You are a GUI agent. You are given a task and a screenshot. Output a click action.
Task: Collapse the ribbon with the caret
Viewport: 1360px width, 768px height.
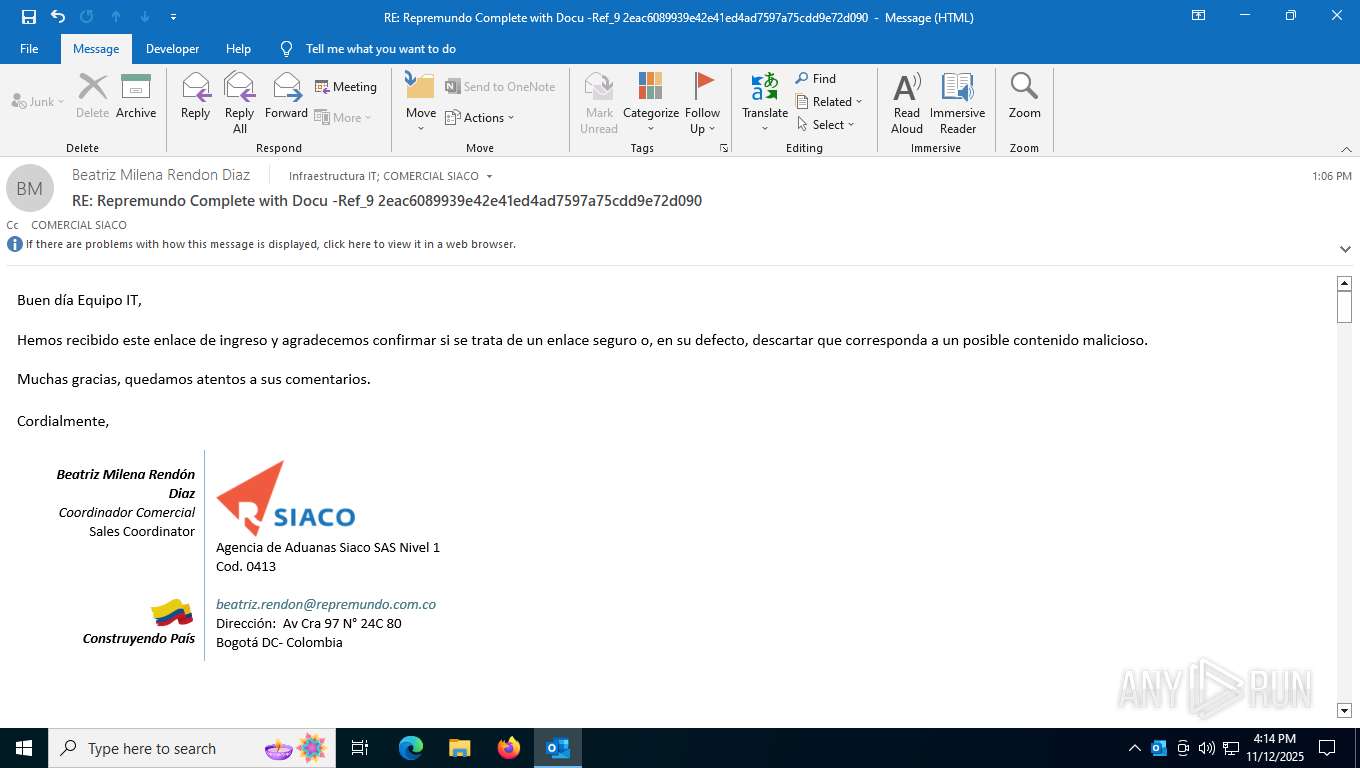point(1346,149)
